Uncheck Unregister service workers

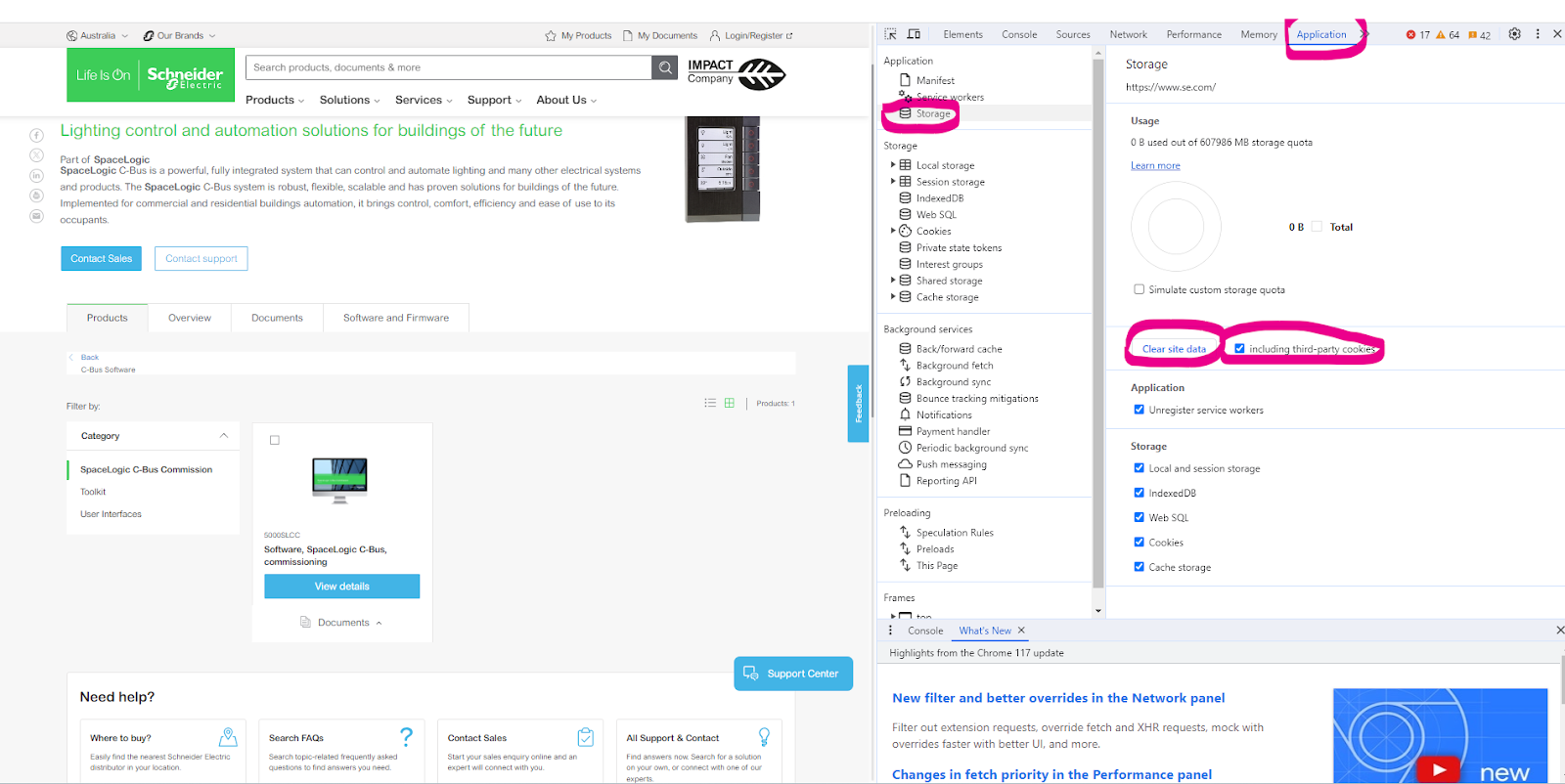[x=1139, y=410]
